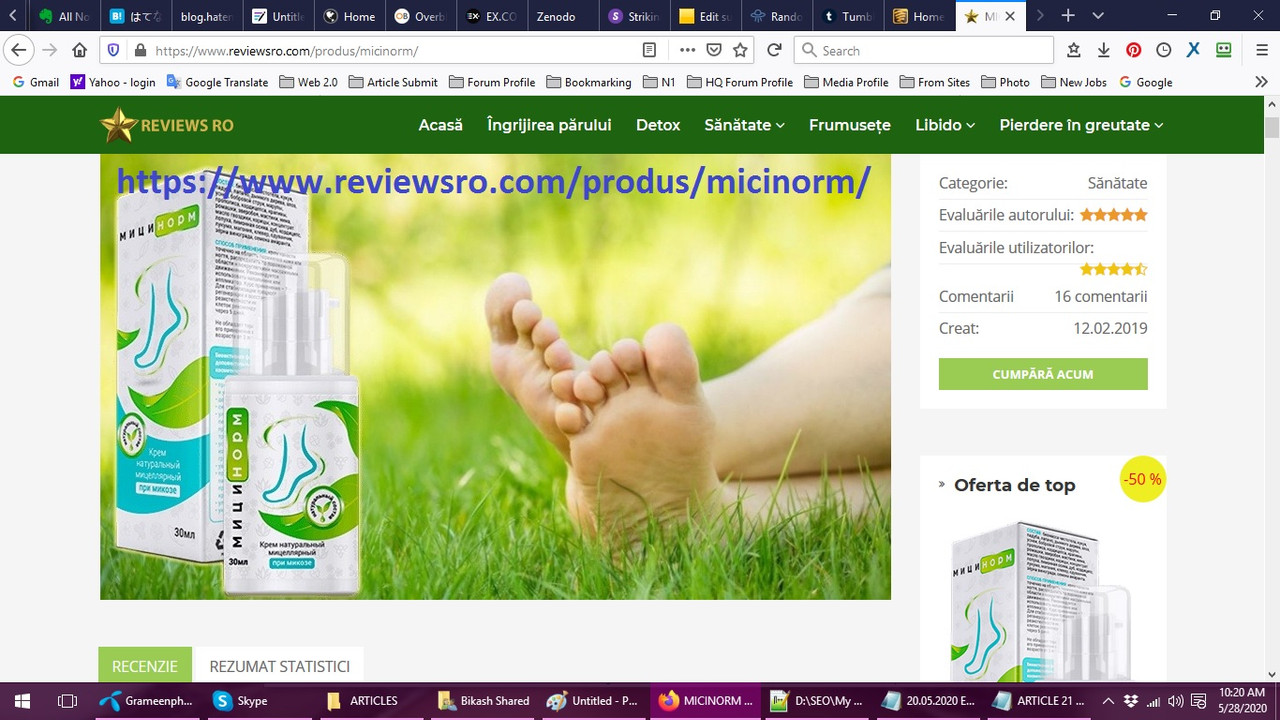The width and height of the screenshot is (1280, 720).
Task: Open the Detox menu item
Action: pos(658,125)
